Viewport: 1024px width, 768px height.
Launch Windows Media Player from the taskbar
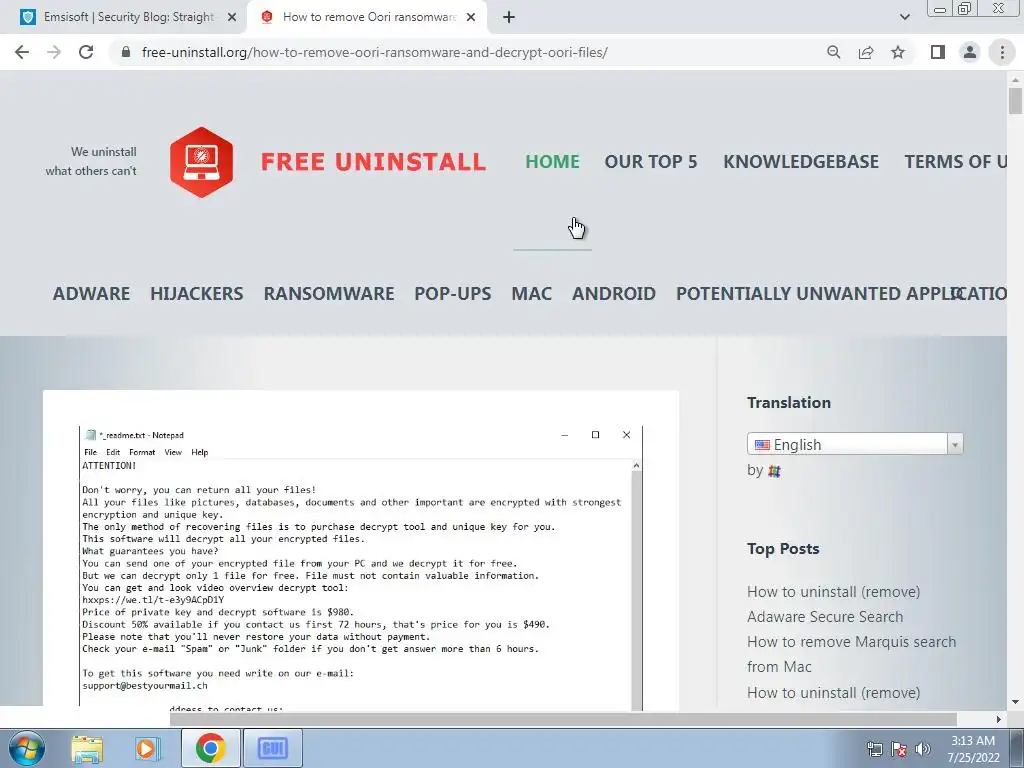click(x=148, y=748)
